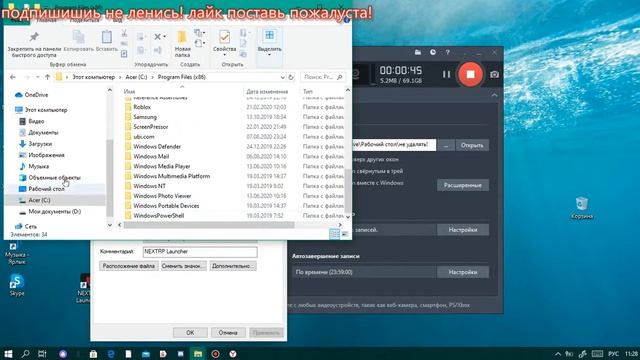This screenshot has width=640, height=360.
Task: Click the red X delete icon in ribbon
Action: (x=158, y=37)
